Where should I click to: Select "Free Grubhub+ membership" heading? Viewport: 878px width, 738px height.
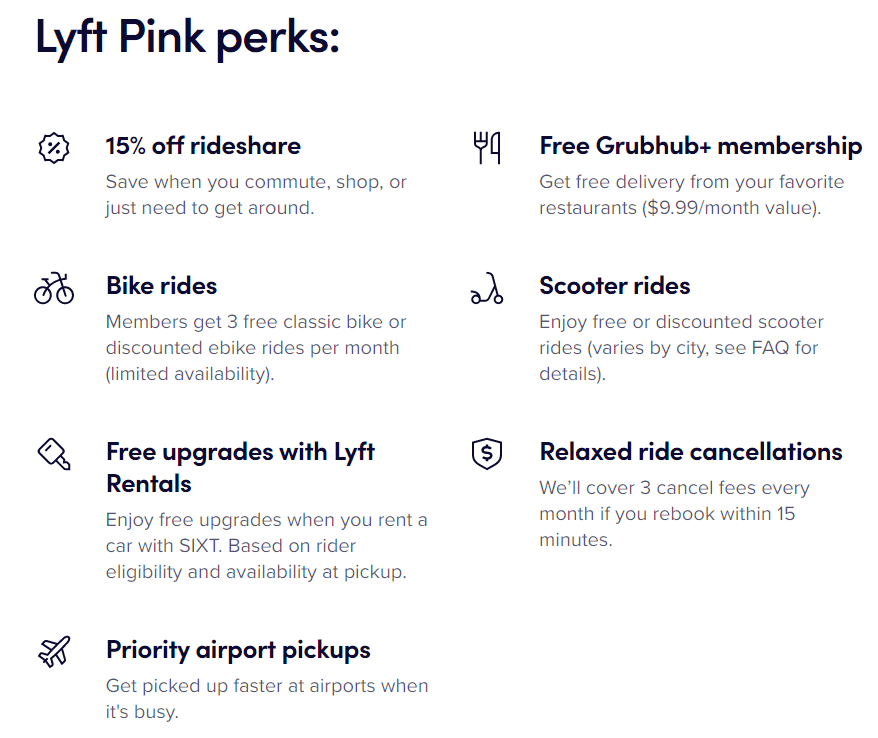[x=700, y=146]
